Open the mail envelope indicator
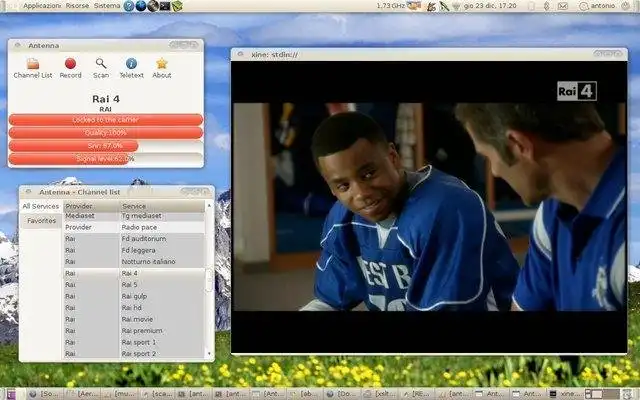This screenshot has width=640, height=400. (x=563, y=6)
